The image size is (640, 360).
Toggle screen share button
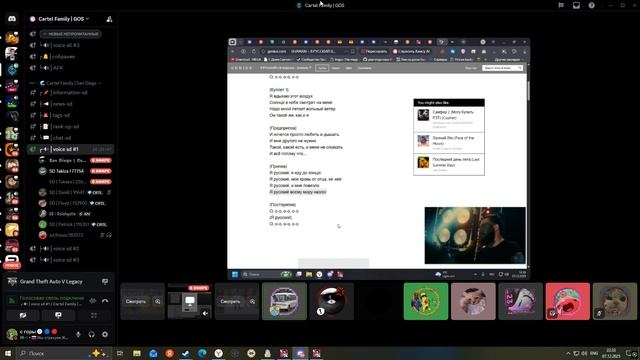pos(58,316)
